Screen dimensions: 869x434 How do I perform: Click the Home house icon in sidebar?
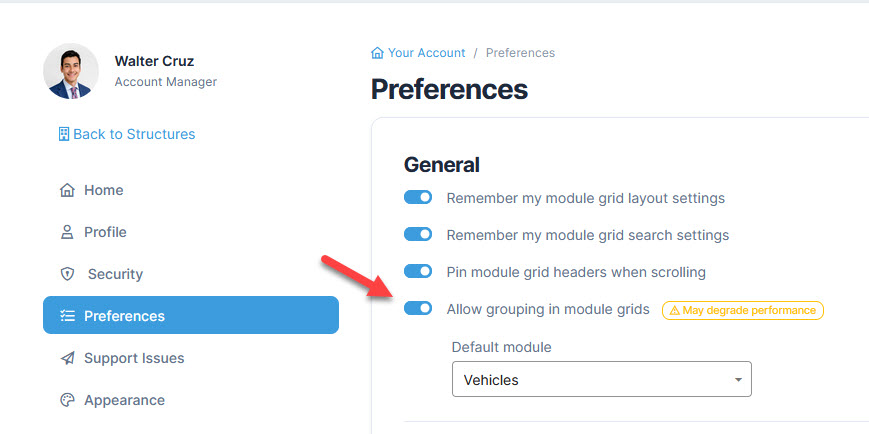(x=67, y=190)
